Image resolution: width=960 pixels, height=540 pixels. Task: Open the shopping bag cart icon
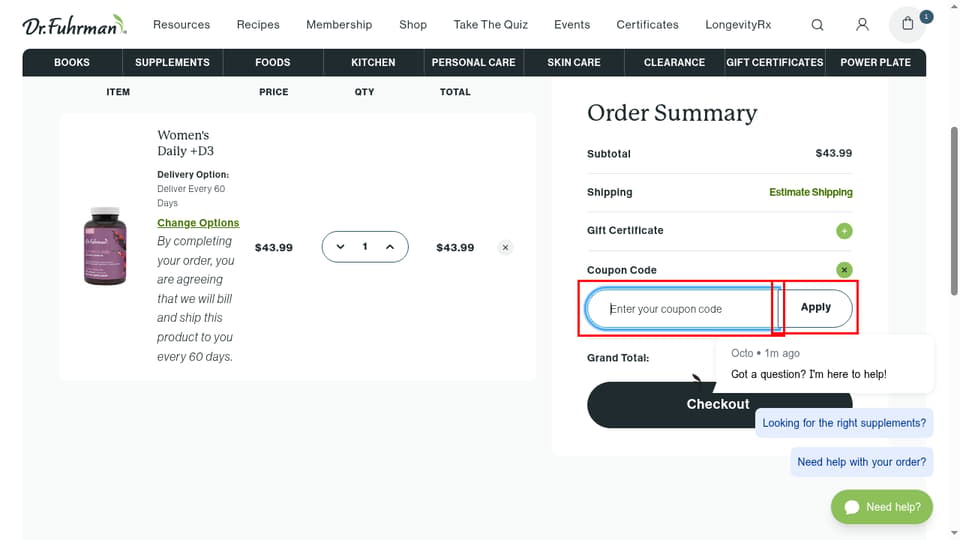(x=908, y=24)
